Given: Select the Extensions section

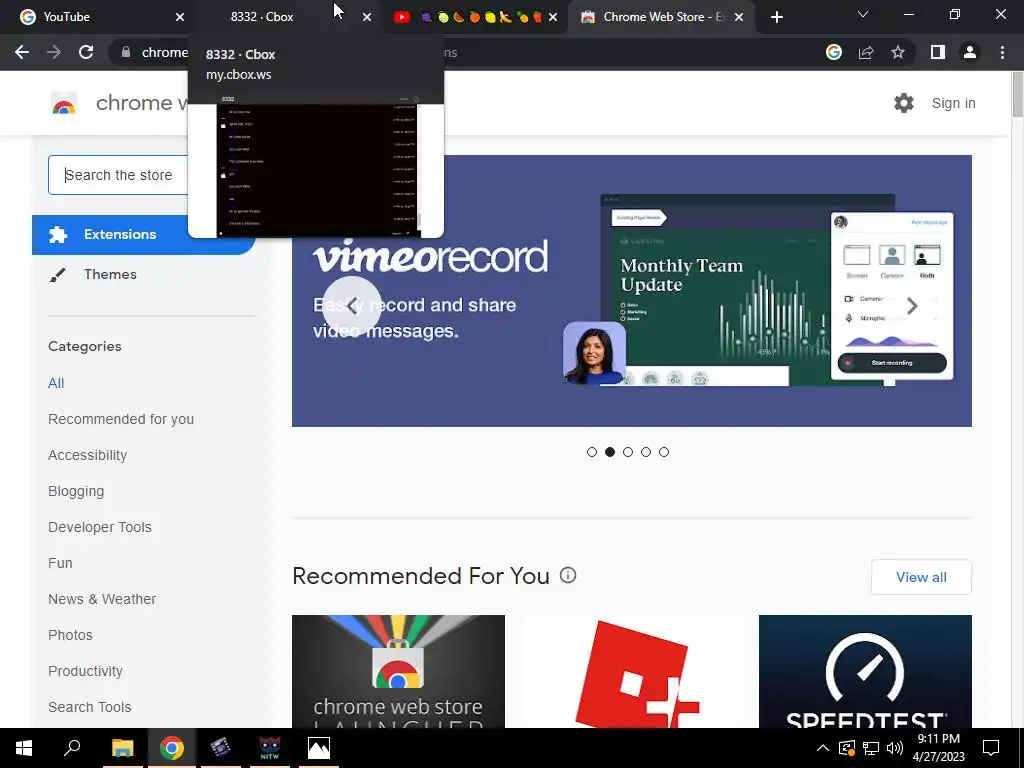Looking at the screenshot, I should pyautogui.click(x=143, y=234).
